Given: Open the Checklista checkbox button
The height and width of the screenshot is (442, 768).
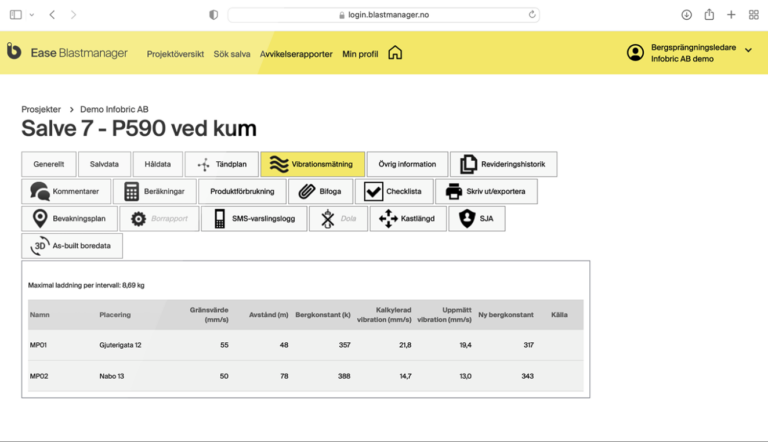Looking at the screenshot, I should pos(393,192).
